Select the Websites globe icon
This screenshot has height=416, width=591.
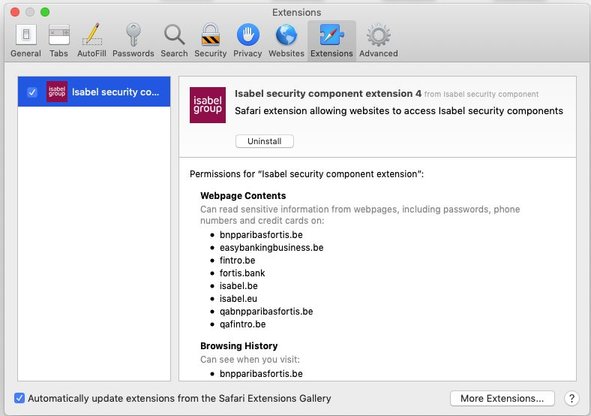tap(286, 41)
